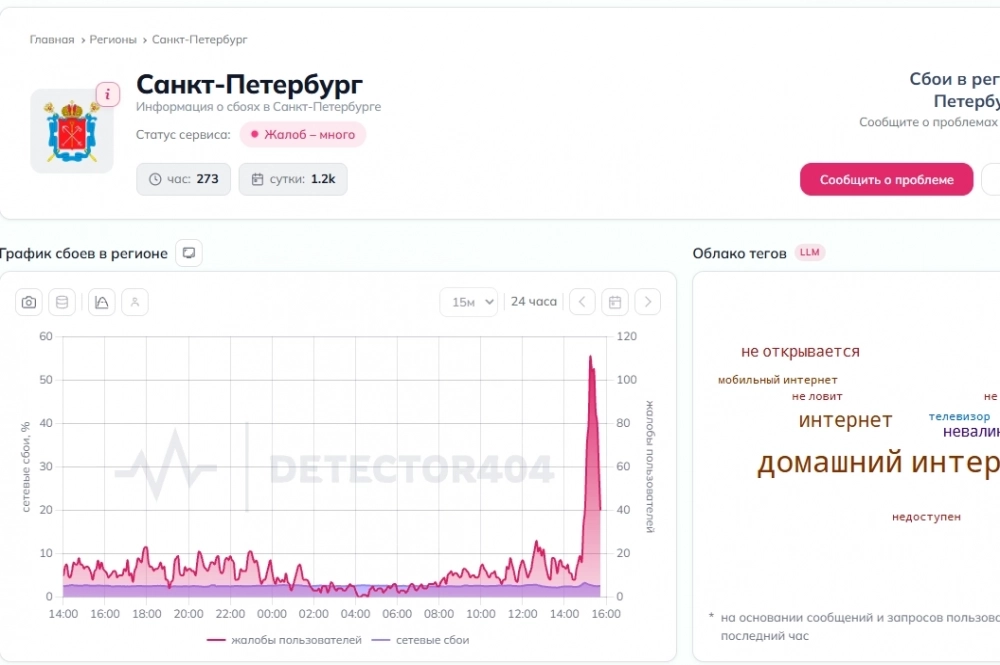Toggle the area chart icon
This screenshot has width=1000, height=665.
point(101,302)
